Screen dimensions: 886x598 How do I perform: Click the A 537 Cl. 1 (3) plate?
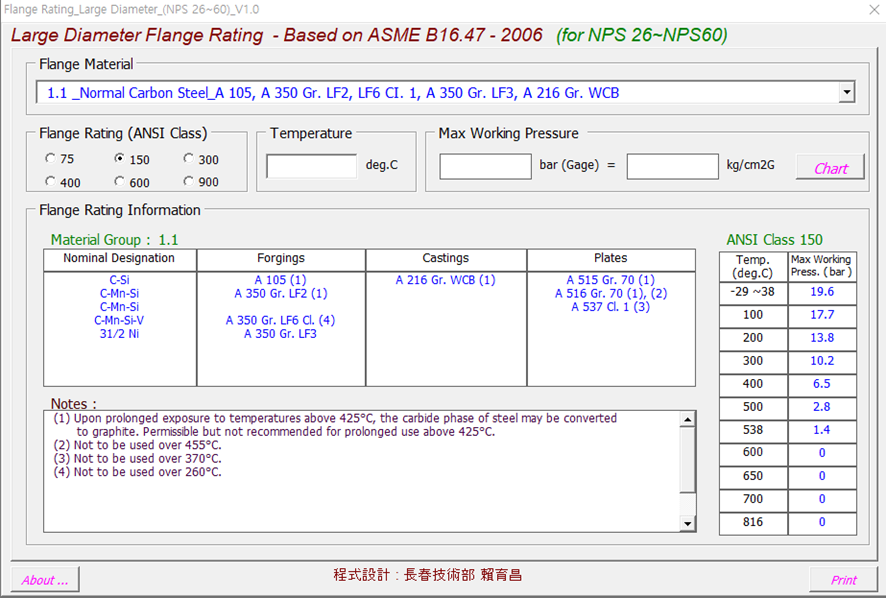click(x=610, y=307)
